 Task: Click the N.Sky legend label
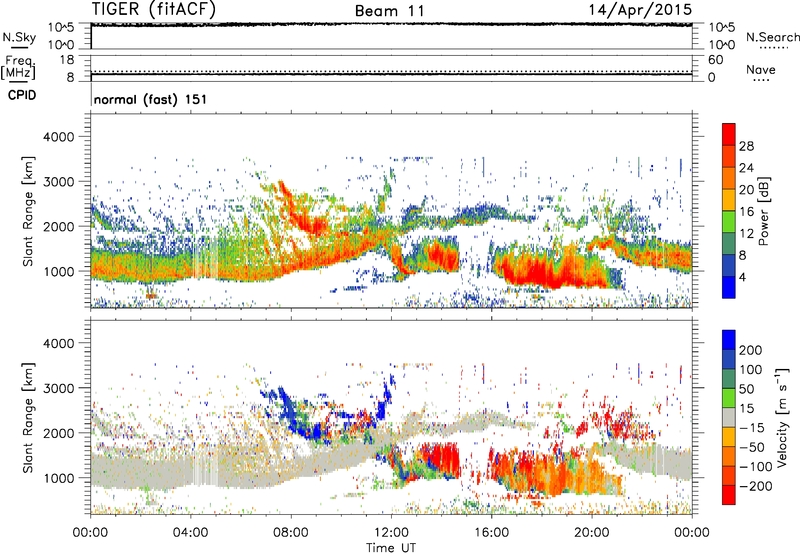click(19, 37)
